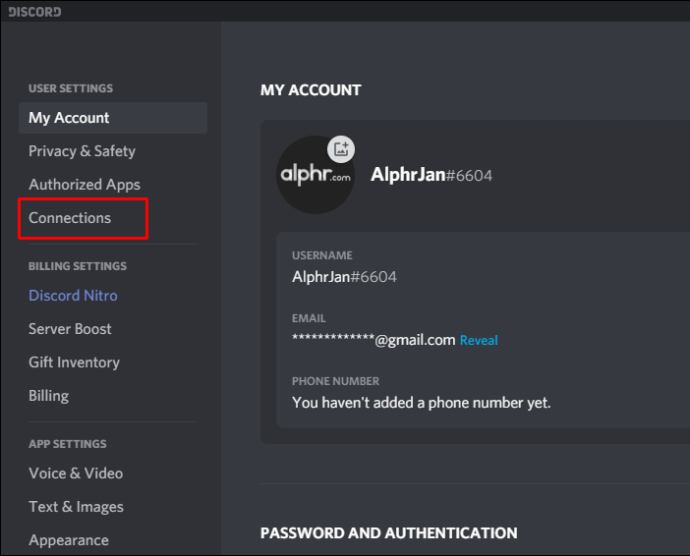Click the Discord logo in title bar
690x556 pixels.
tap(35, 12)
